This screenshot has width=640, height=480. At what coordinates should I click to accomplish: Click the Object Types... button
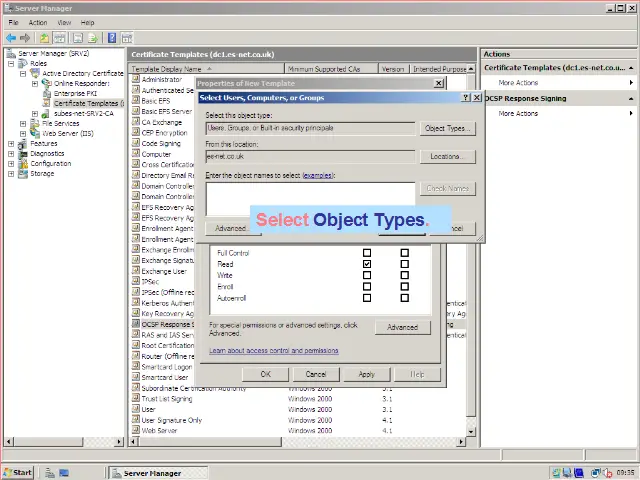click(x=446, y=129)
